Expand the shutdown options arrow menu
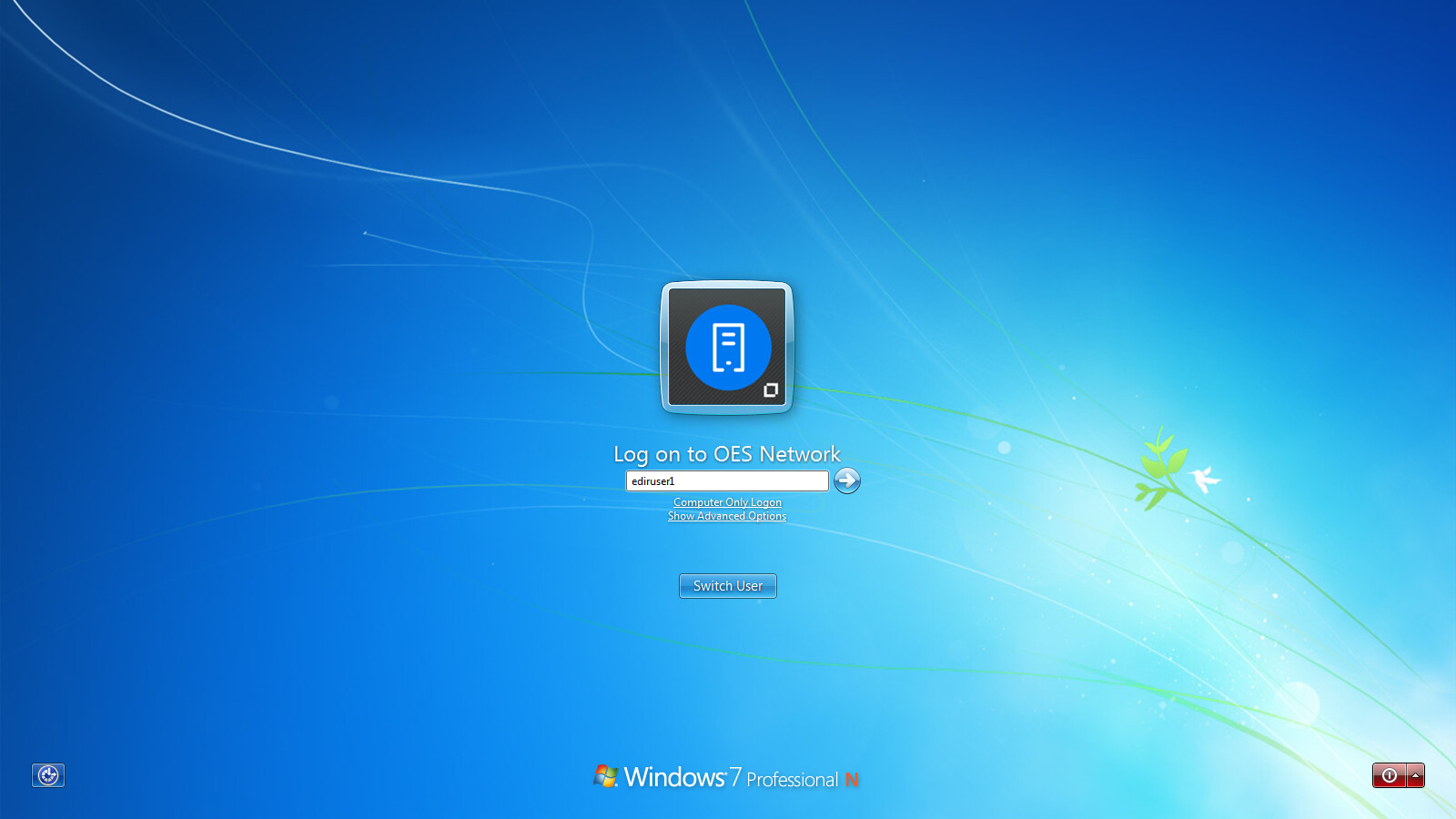 point(1416,775)
